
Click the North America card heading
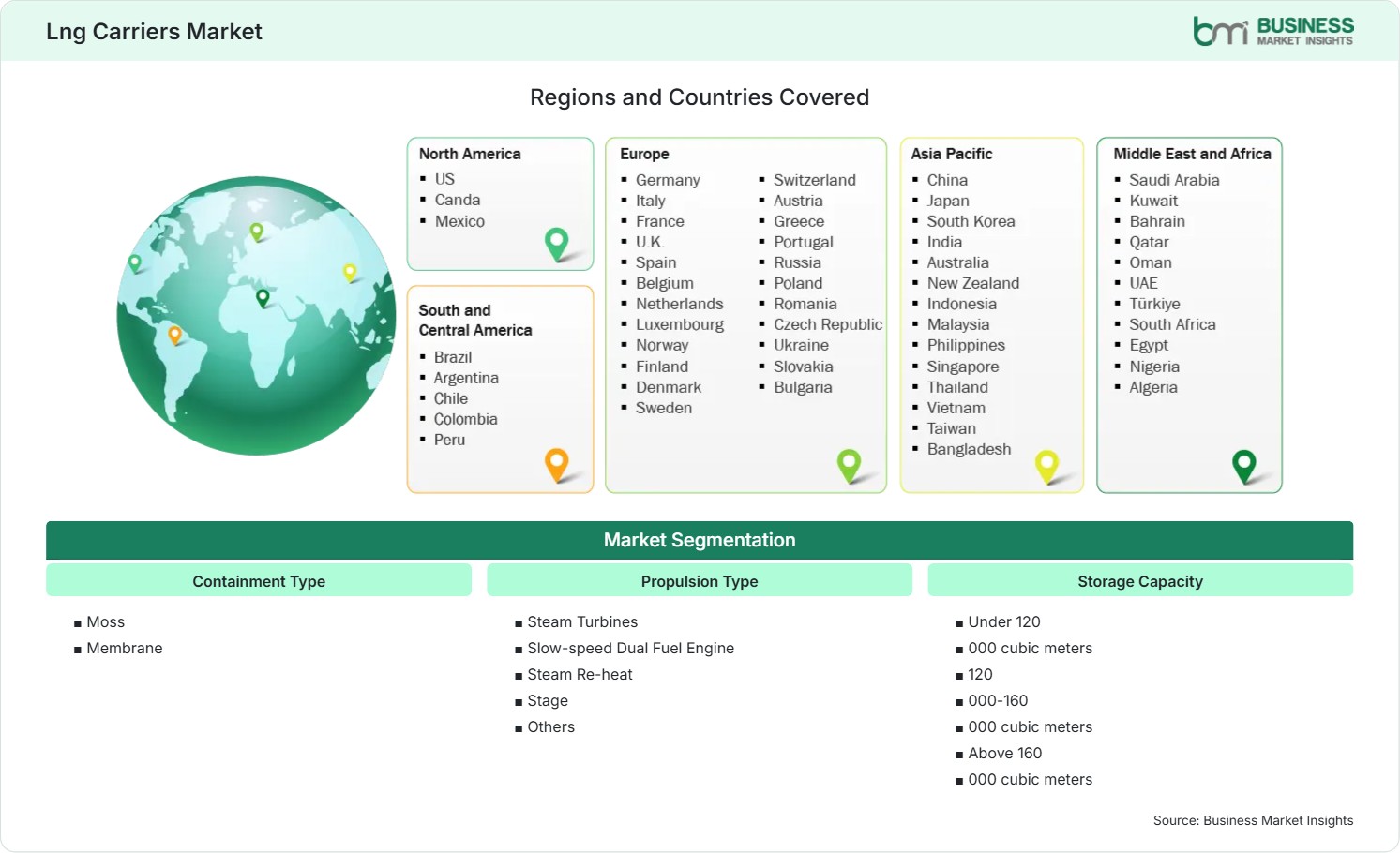pos(470,154)
